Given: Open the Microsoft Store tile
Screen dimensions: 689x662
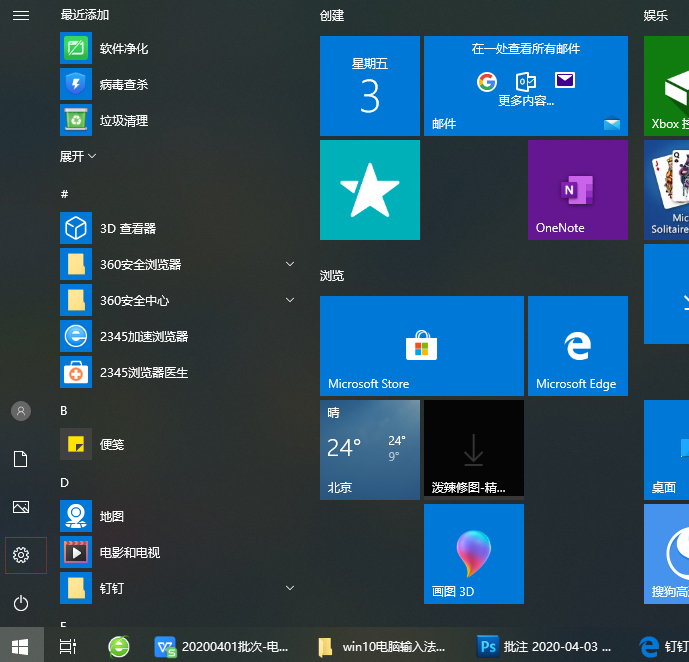Looking at the screenshot, I should (x=421, y=346).
